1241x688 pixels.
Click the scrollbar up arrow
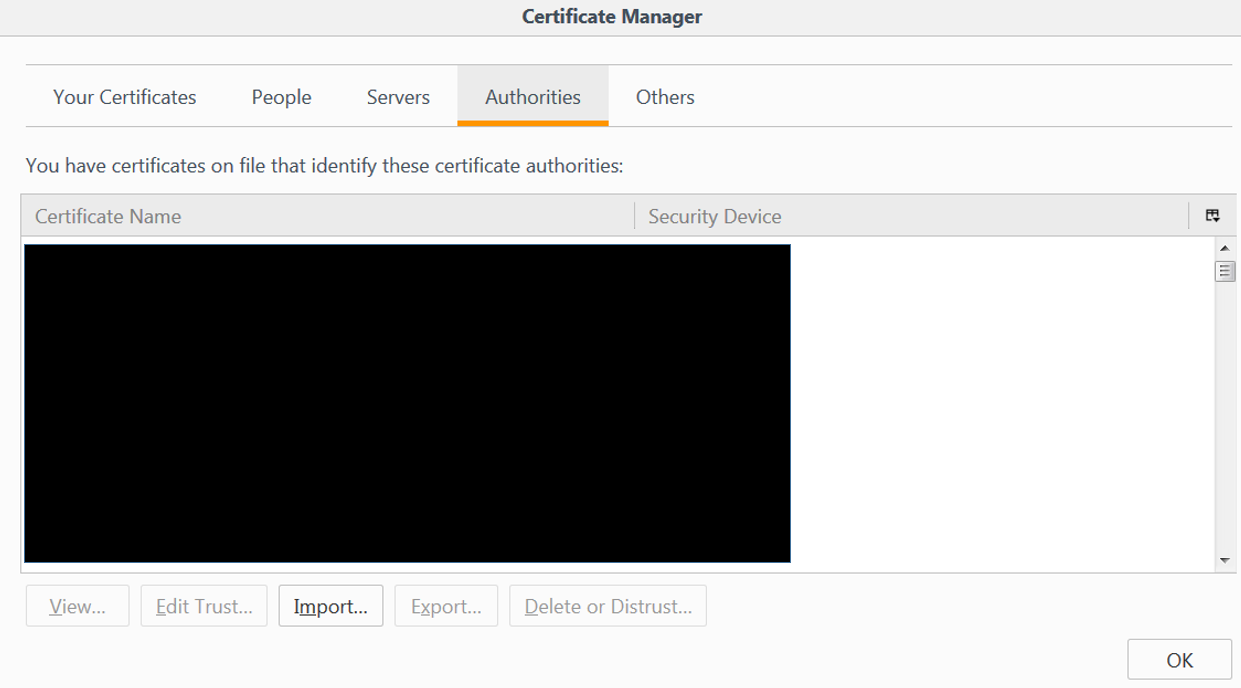[1224, 248]
